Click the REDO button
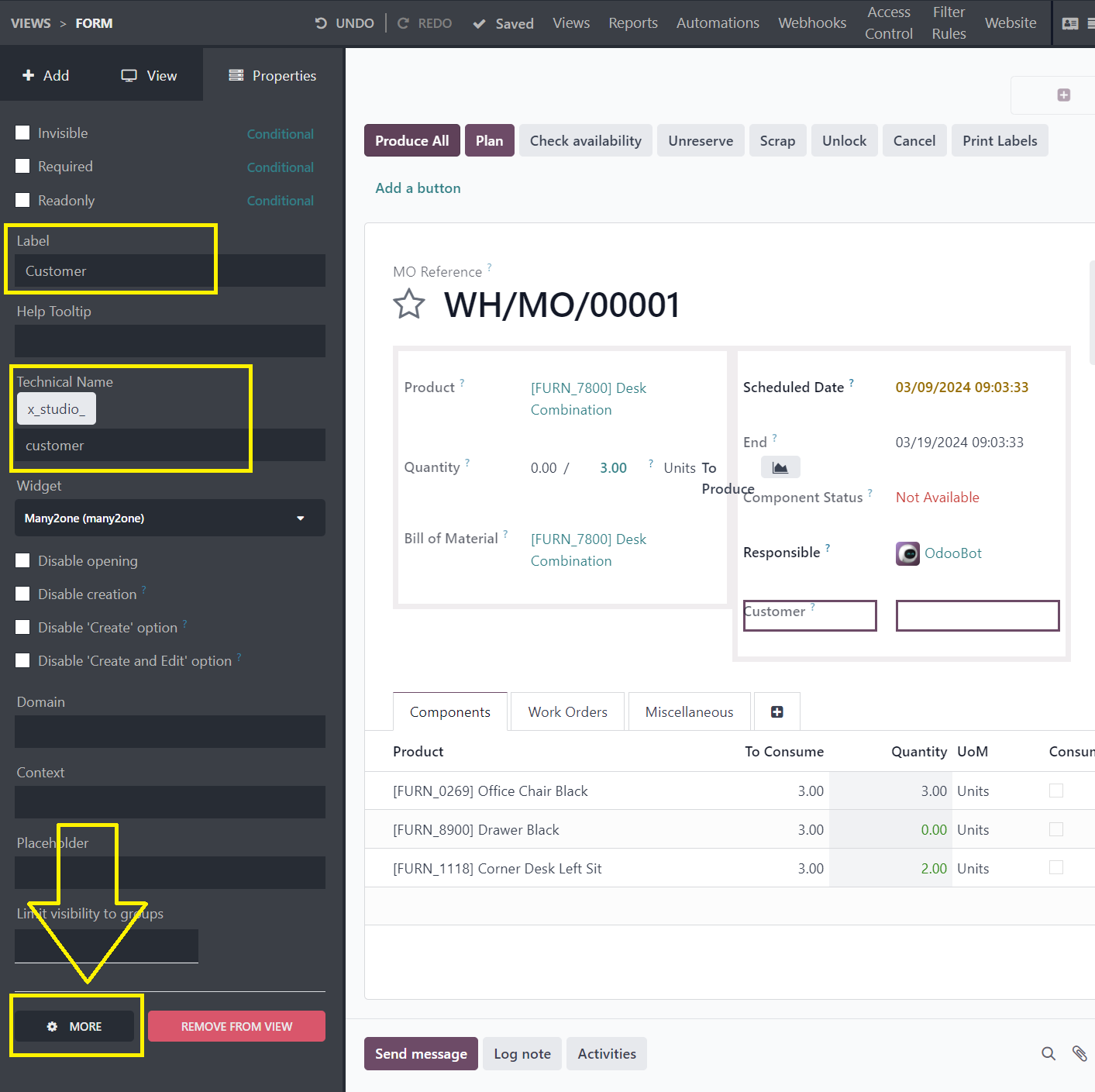Viewport: 1095px width, 1092px height. click(x=424, y=23)
